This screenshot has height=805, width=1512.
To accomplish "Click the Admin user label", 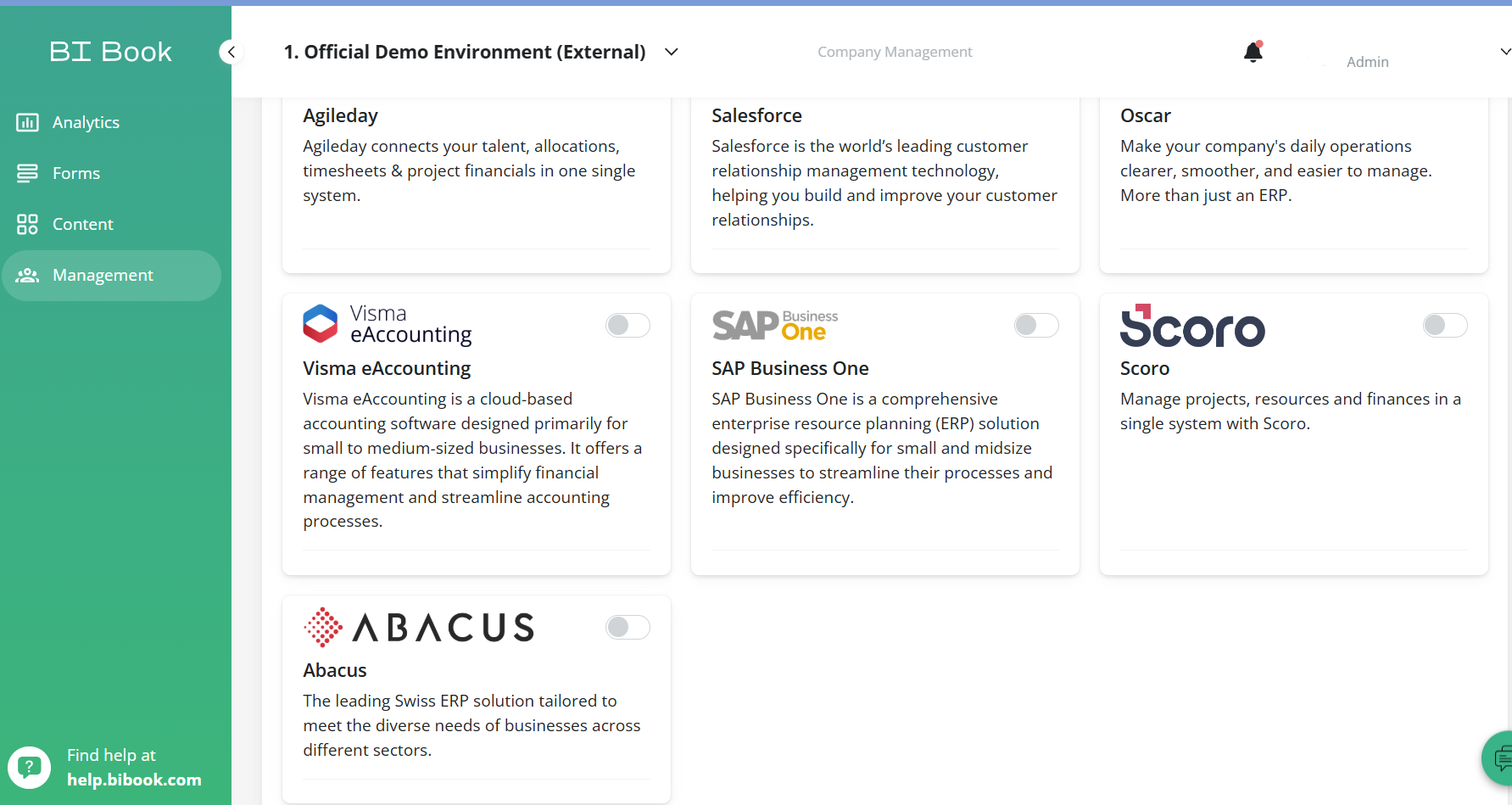I will 1368,62.
